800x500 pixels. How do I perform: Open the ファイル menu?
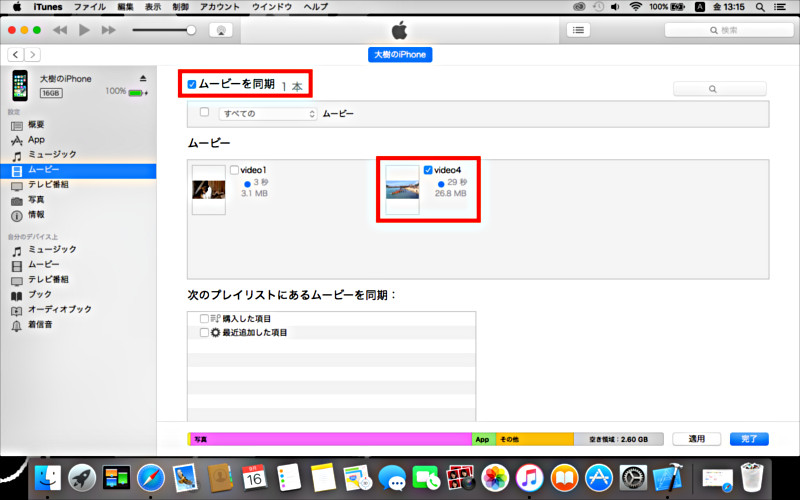(89, 7)
